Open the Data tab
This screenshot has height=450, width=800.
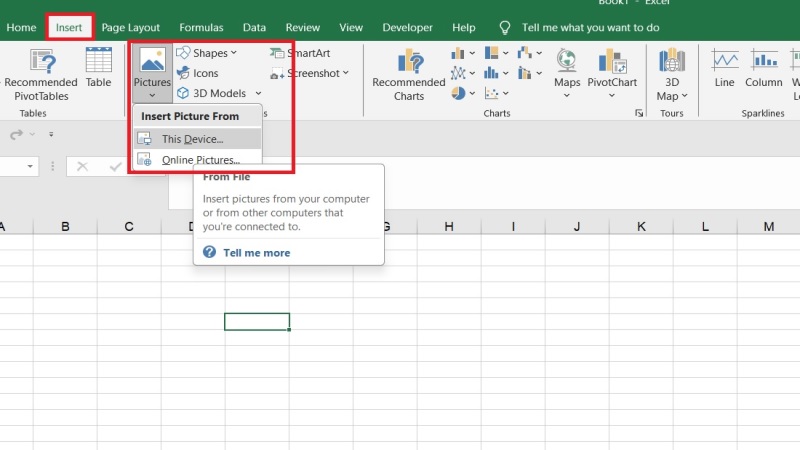click(x=254, y=28)
